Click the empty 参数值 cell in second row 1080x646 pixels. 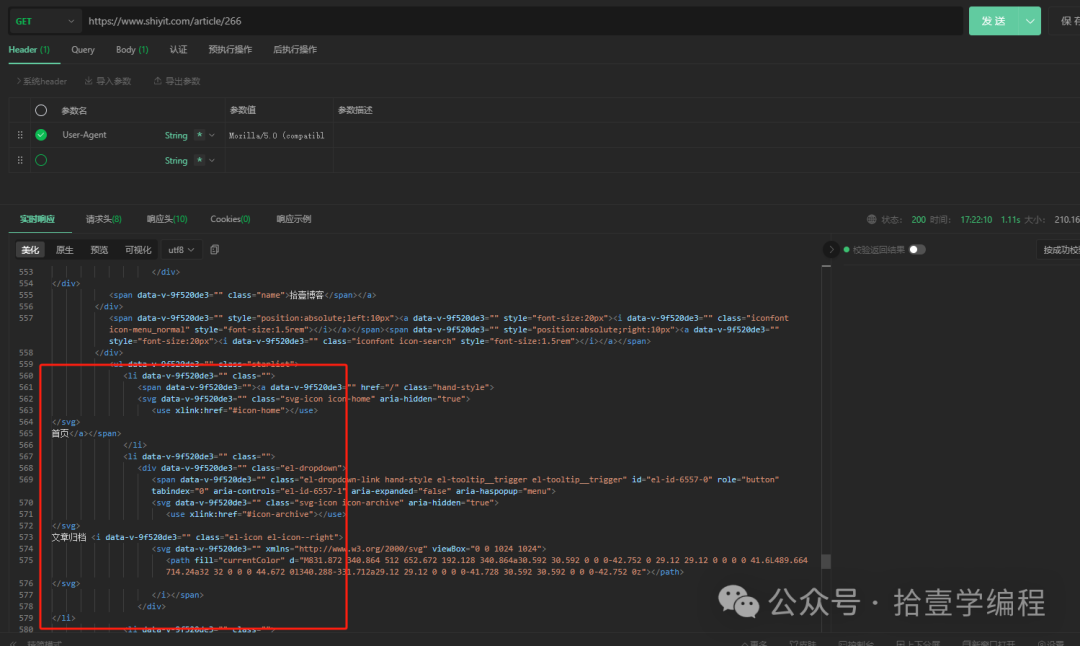tap(278, 160)
